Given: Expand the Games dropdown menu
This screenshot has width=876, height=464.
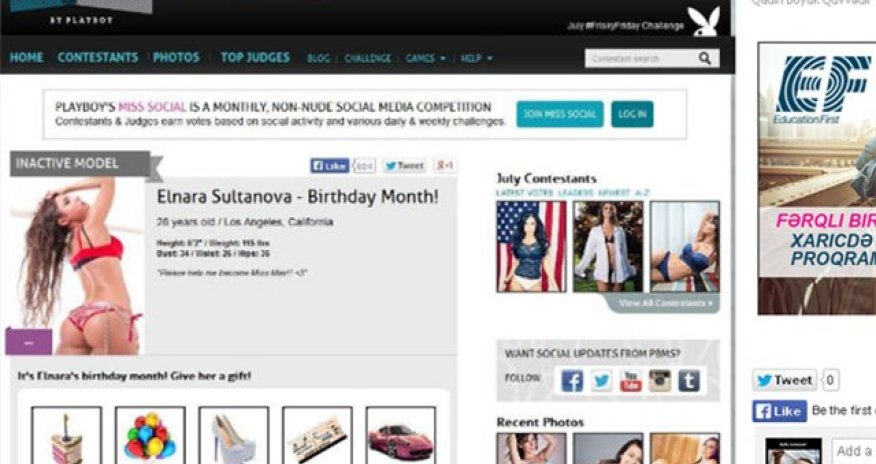Looking at the screenshot, I should [x=426, y=58].
